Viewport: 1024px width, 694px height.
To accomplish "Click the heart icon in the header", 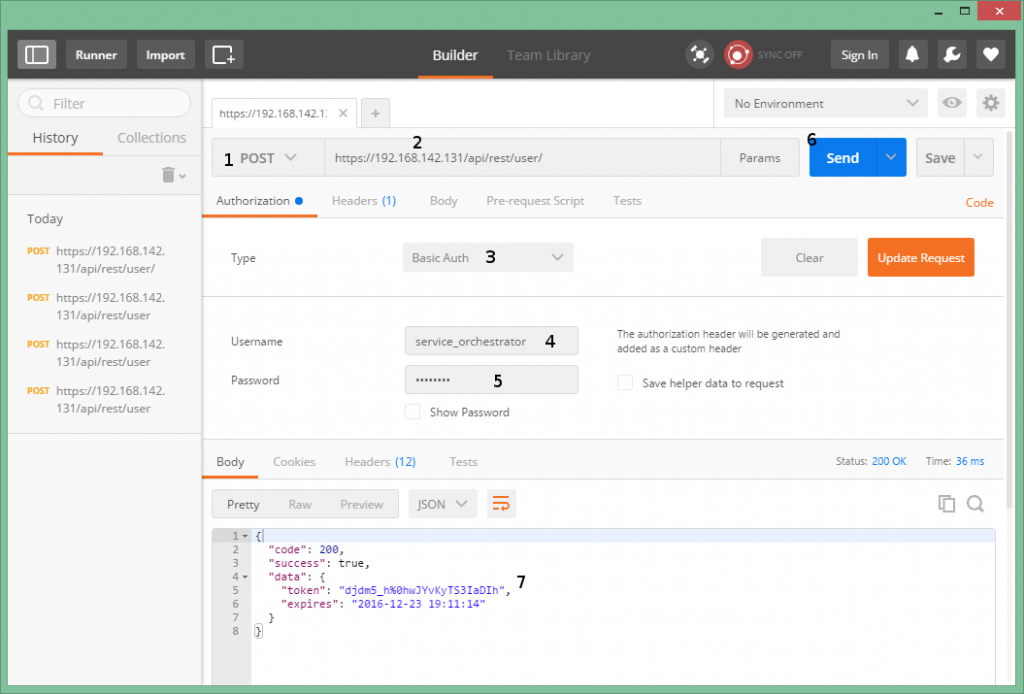I will 990,54.
